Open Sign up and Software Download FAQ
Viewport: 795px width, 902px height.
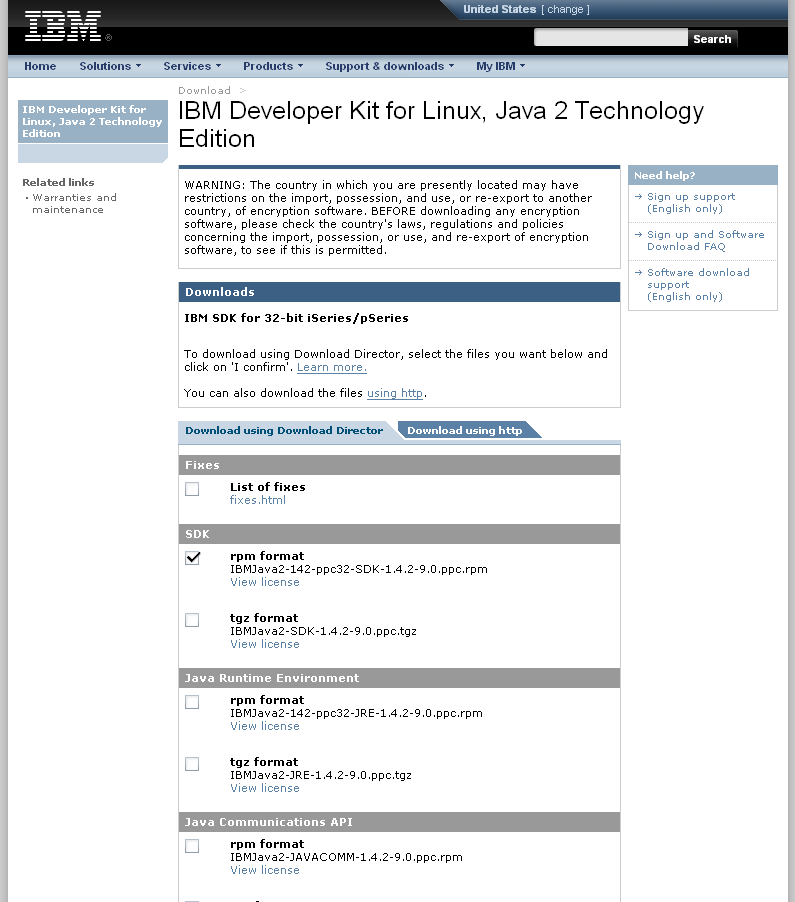coord(706,240)
